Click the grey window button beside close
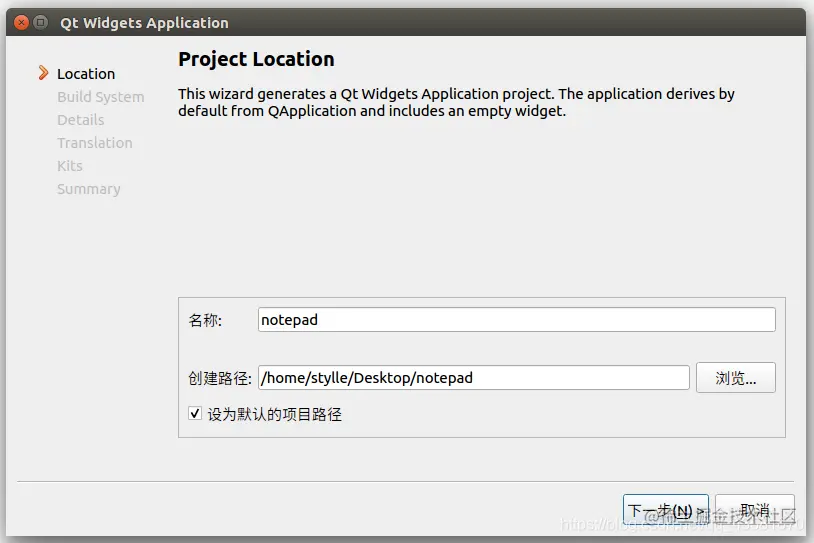814x543 pixels. click(40, 22)
